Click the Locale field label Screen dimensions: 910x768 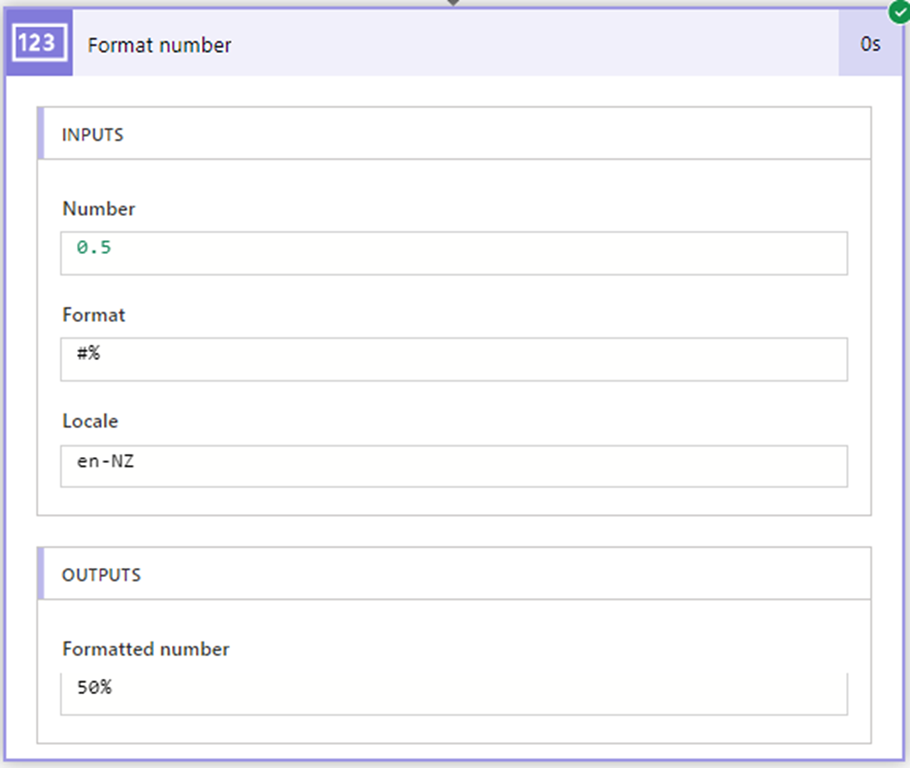90,421
